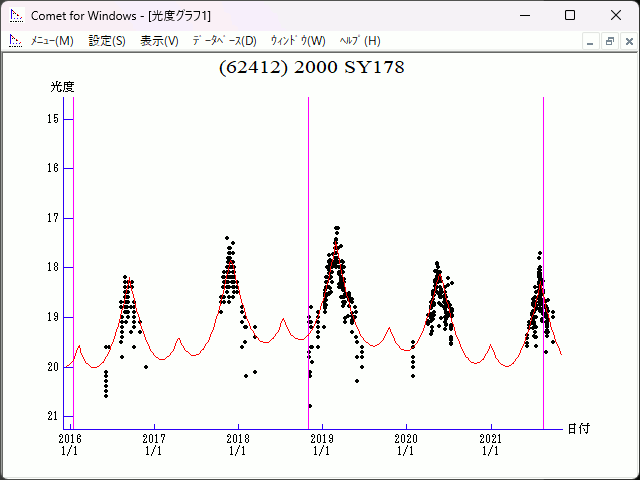Close the Comet for Windows application

(x=616, y=16)
